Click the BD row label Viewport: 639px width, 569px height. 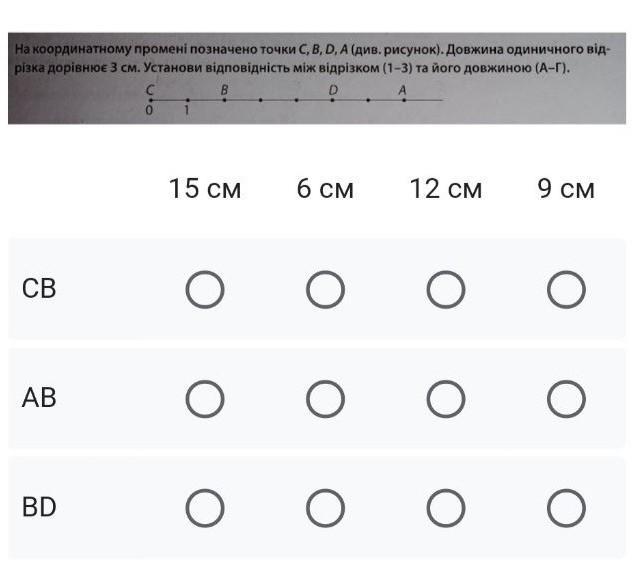[39, 508]
